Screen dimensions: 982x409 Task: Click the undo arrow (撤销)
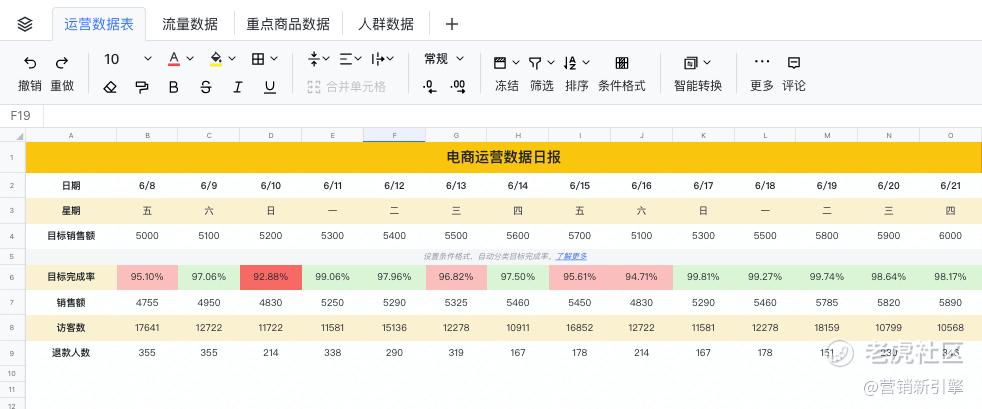click(x=30, y=63)
